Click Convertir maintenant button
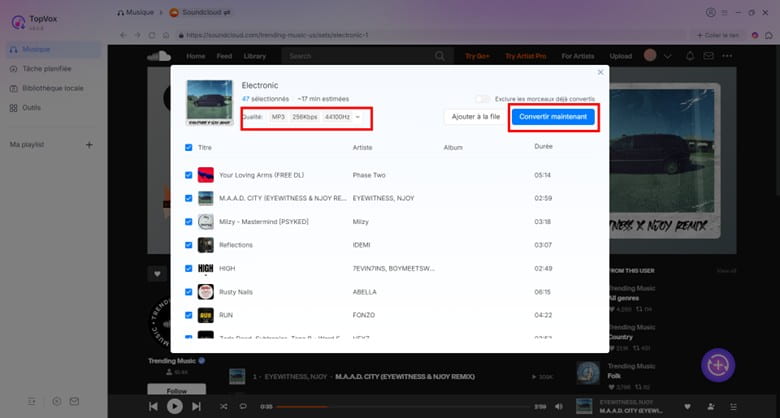This screenshot has width=780, height=418. pyautogui.click(x=553, y=117)
